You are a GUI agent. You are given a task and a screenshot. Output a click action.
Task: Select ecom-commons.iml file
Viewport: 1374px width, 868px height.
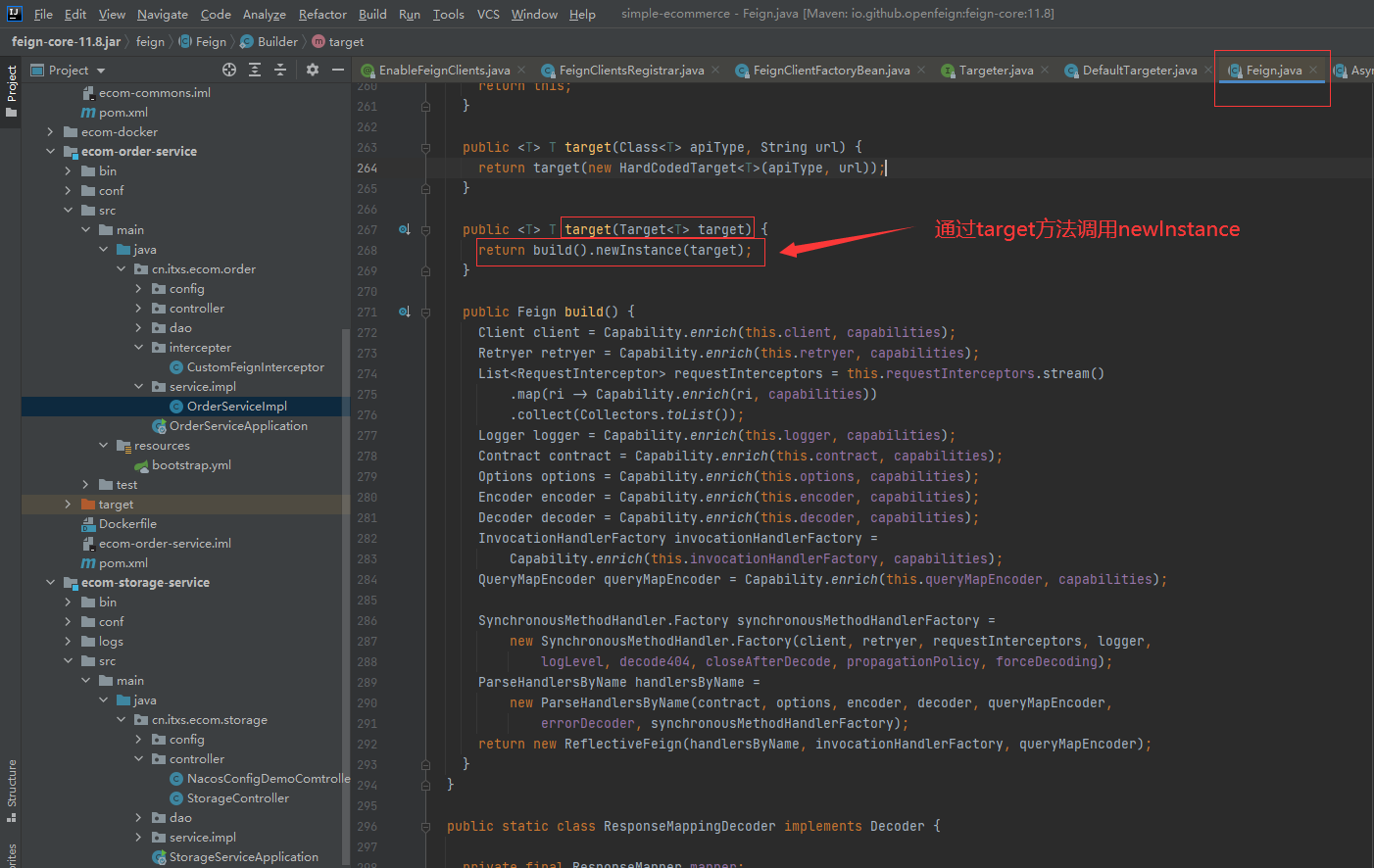[x=154, y=92]
